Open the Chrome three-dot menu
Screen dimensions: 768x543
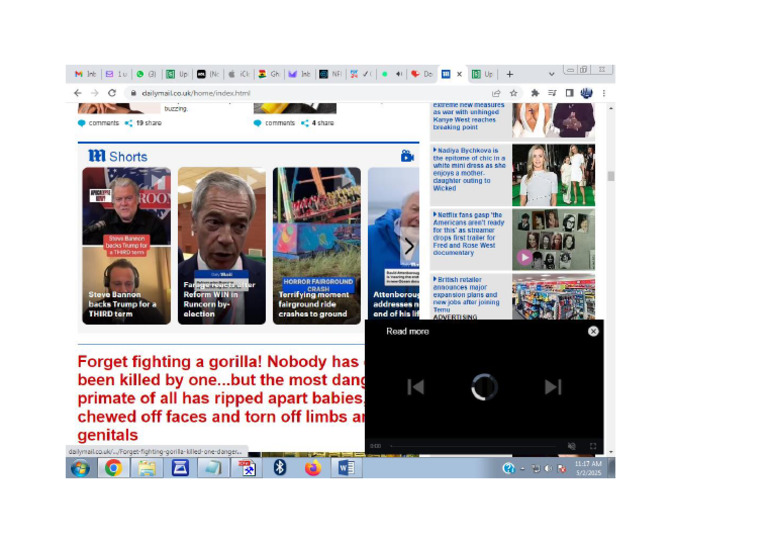[x=604, y=93]
